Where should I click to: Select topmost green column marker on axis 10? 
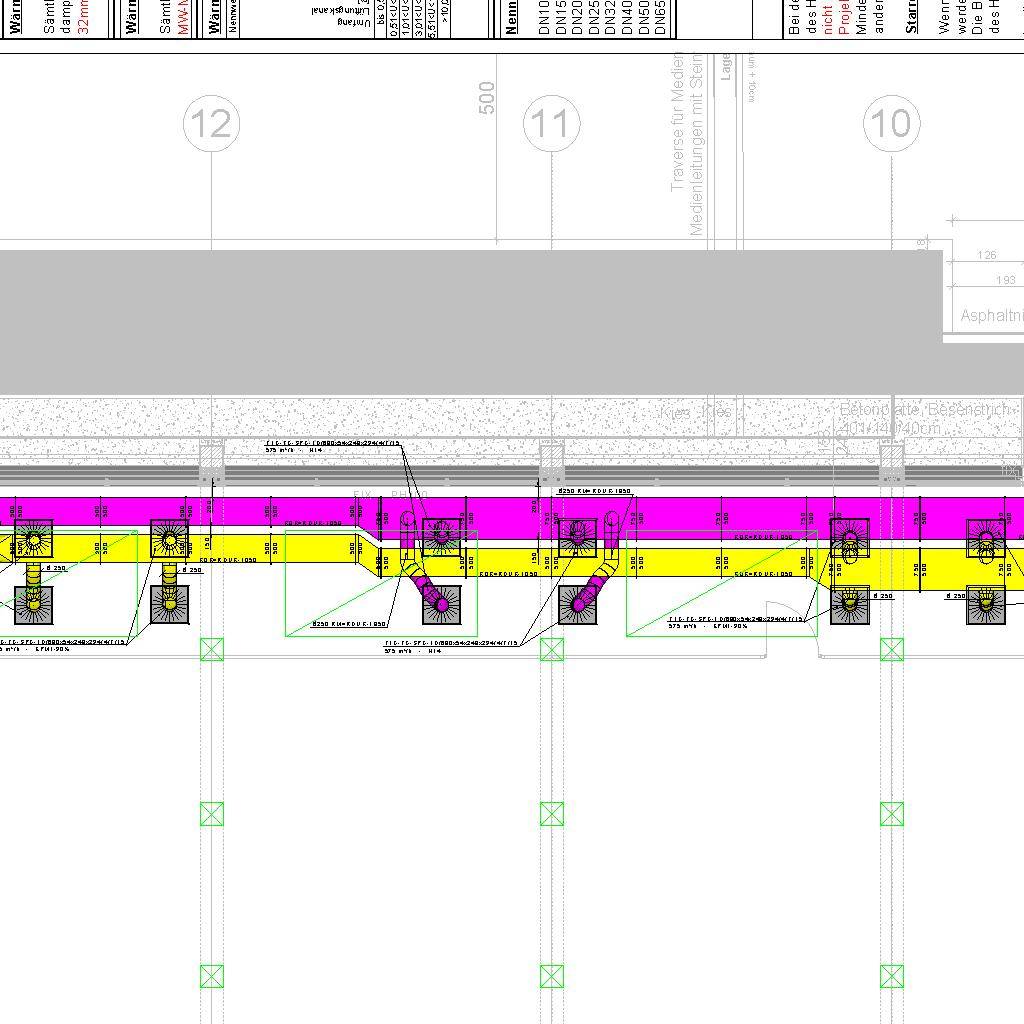[x=892, y=649]
